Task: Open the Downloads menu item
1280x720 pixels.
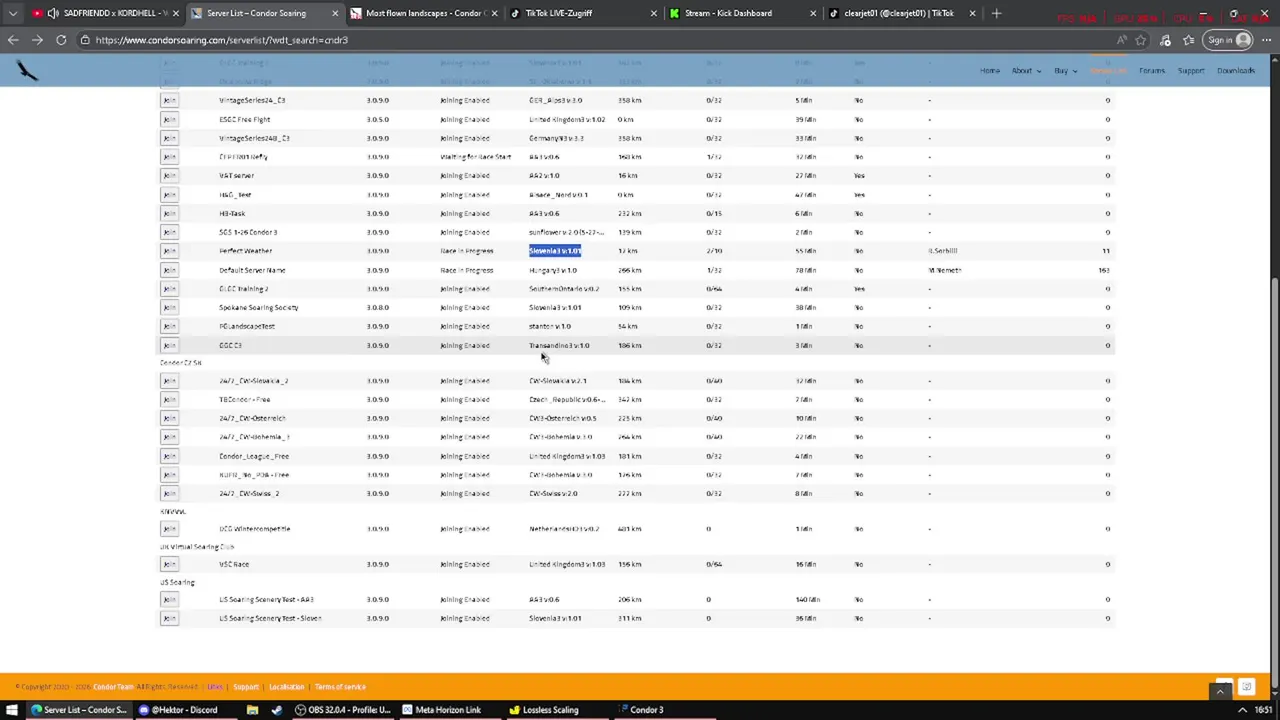Action: (x=1236, y=71)
